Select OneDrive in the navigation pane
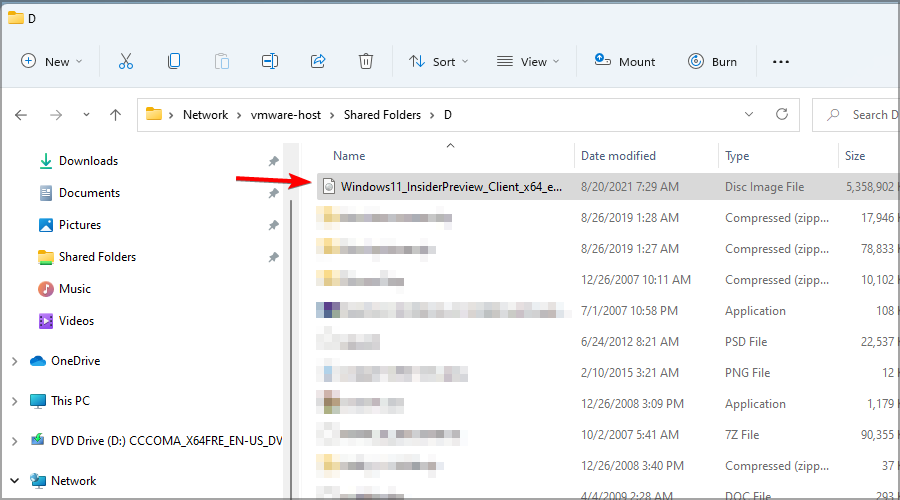 pos(75,361)
